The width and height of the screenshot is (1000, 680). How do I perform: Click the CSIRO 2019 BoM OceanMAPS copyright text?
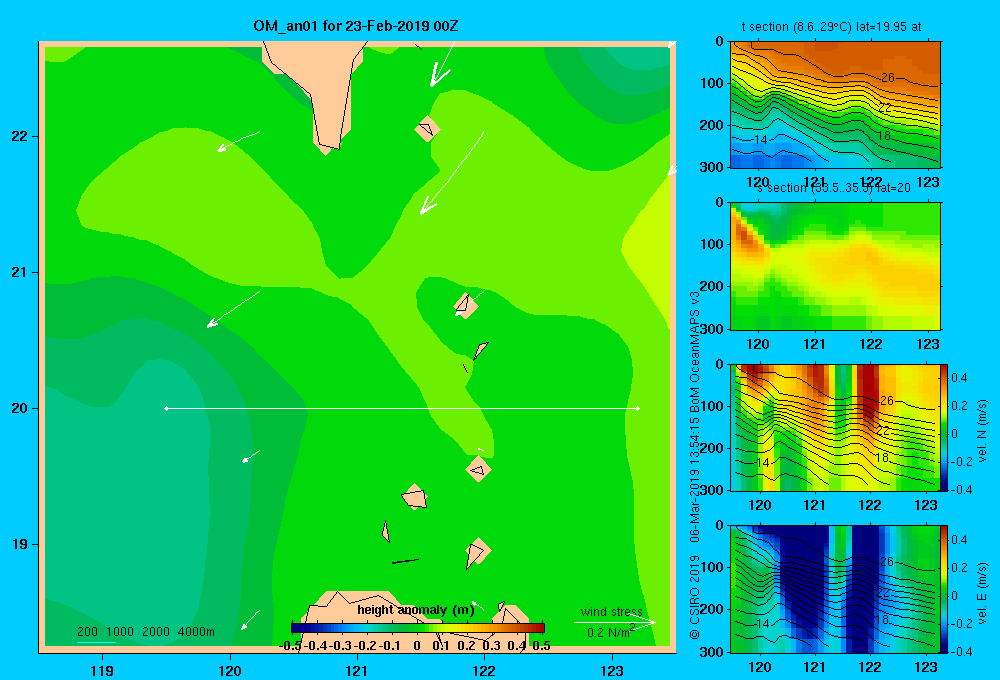click(x=695, y=465)
